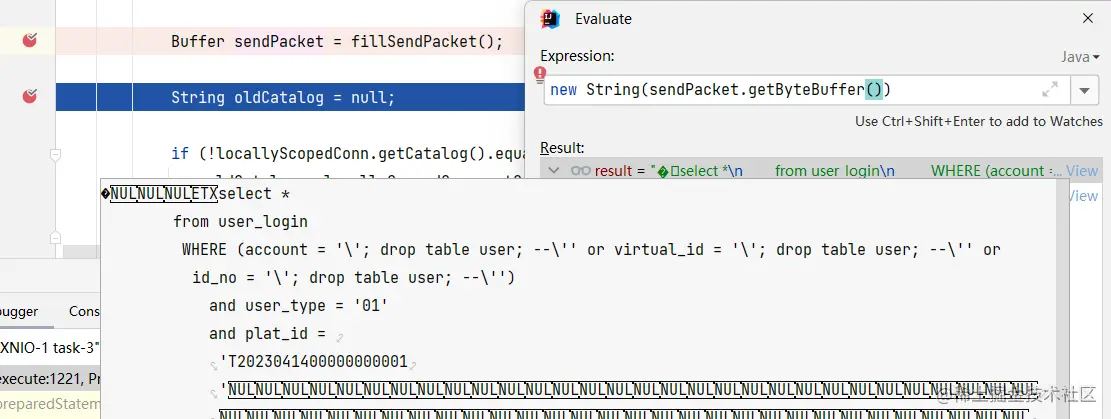This screenshot has height=419, width=1111.
Task: Toggle breakpoint on the oldCatalog line
Action: coord(29,96)
